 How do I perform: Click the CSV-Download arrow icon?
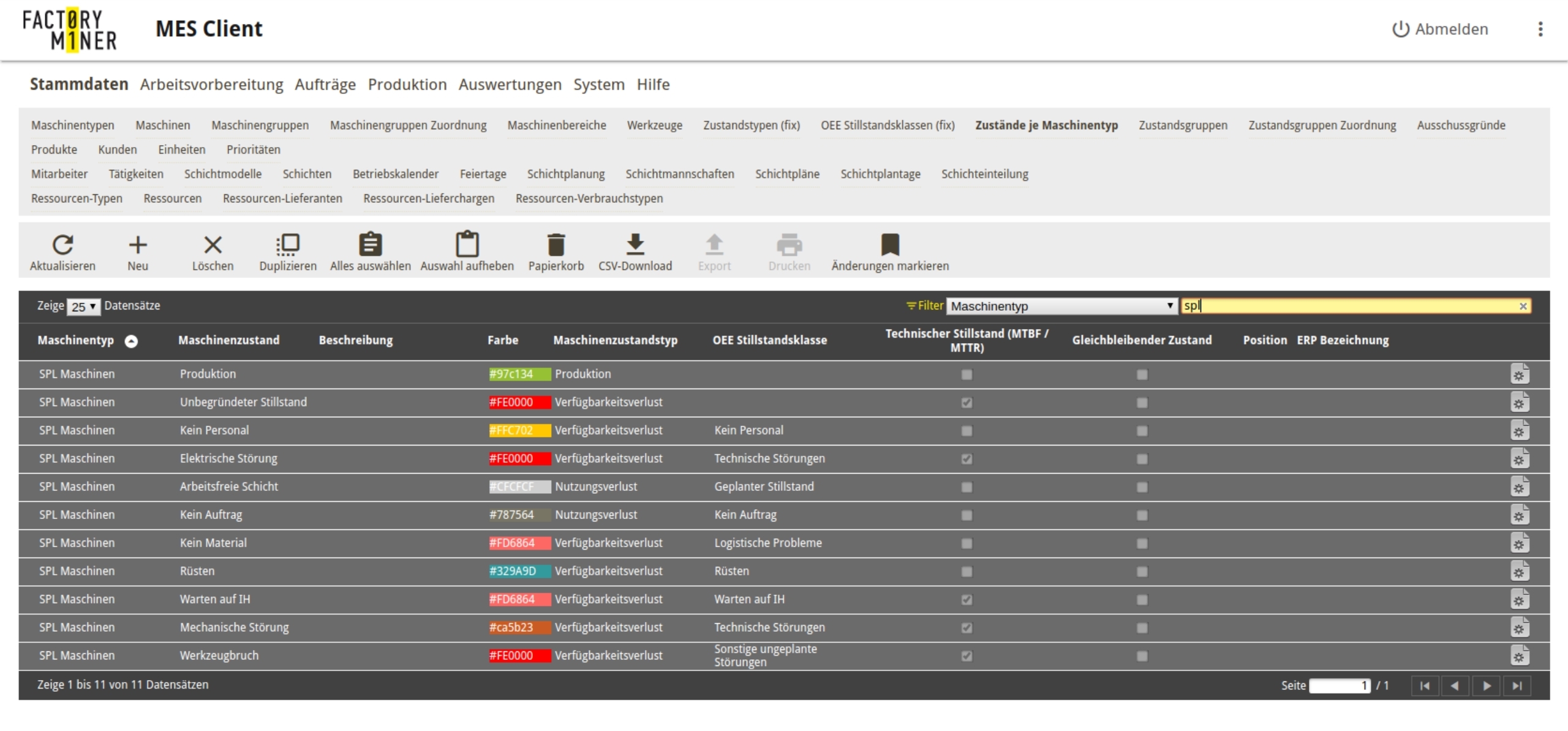635,244
